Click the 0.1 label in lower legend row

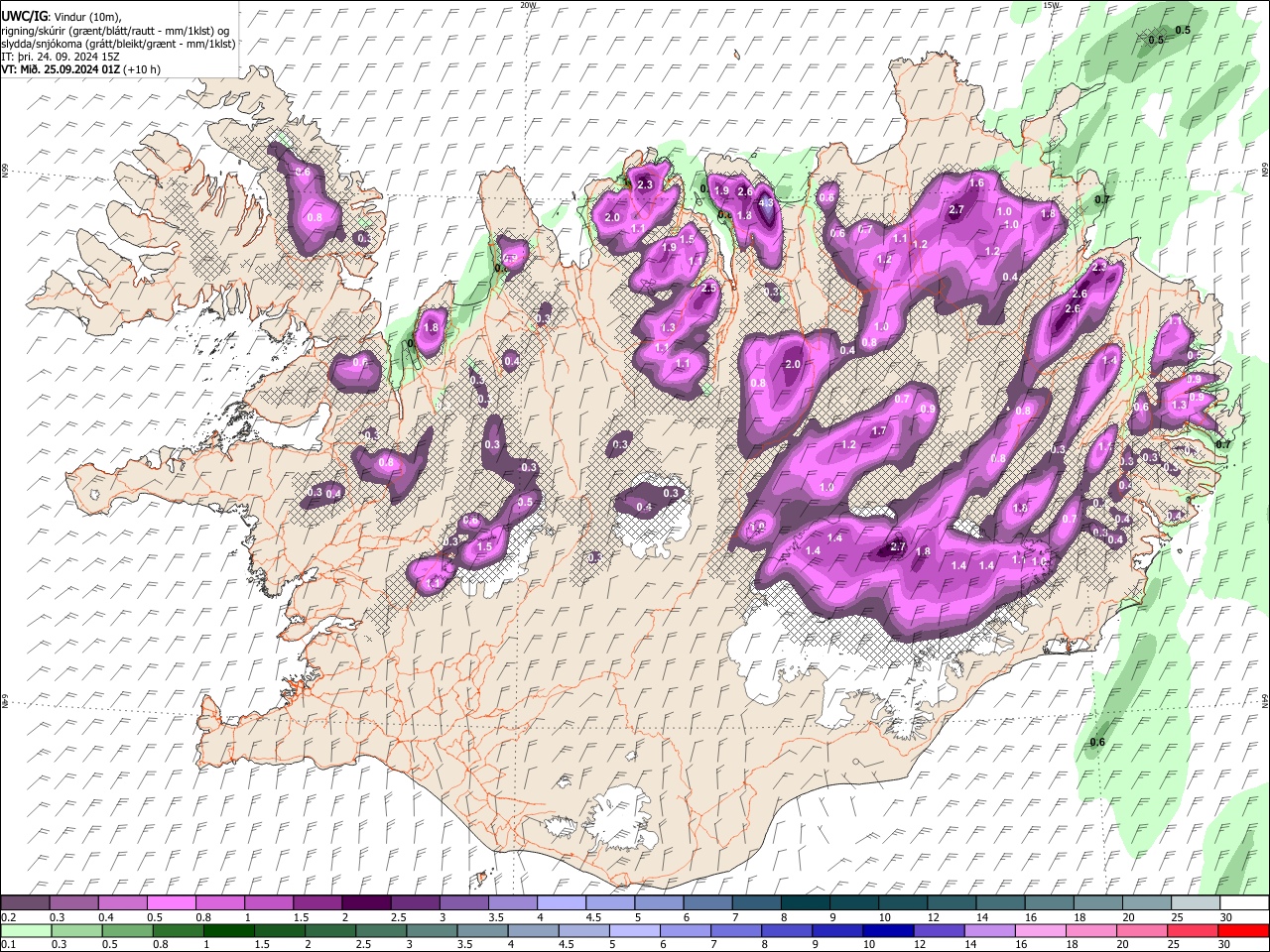[x=9, y=945]
